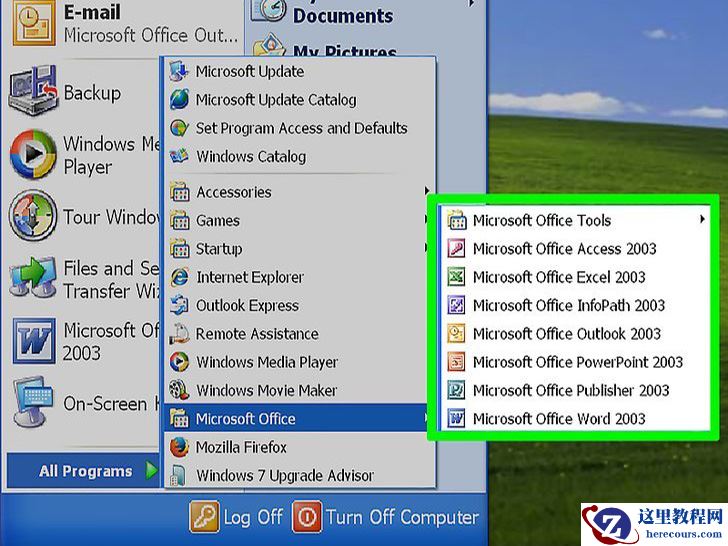Click the Microsoft Update Catalog globe icon
Image resolution: width=728 pixels, height=546 pixels.
[x=179, y=99]
